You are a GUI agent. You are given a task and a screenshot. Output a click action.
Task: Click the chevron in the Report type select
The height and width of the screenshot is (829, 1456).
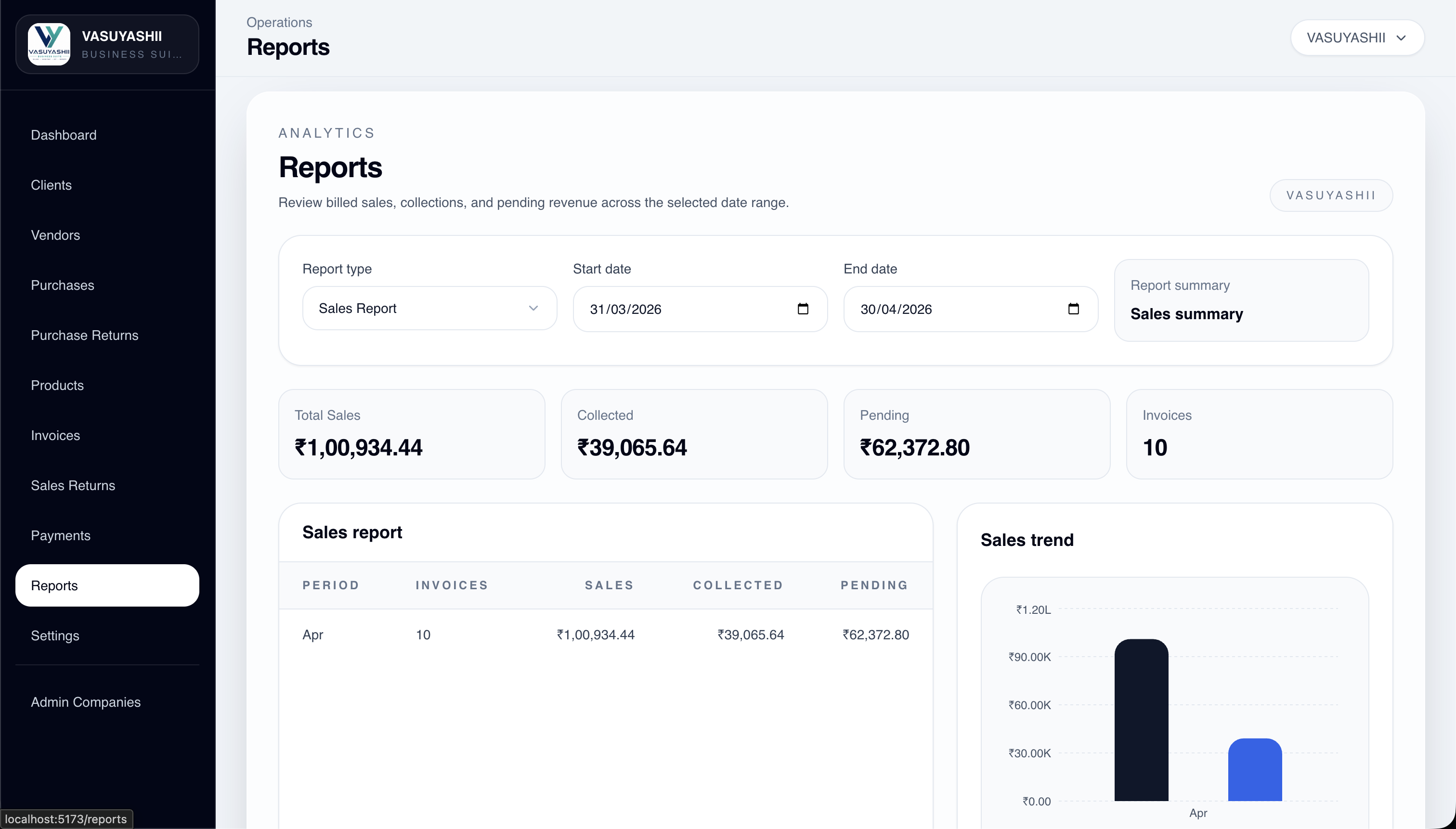pyautogui.click(x=533, y=308)
